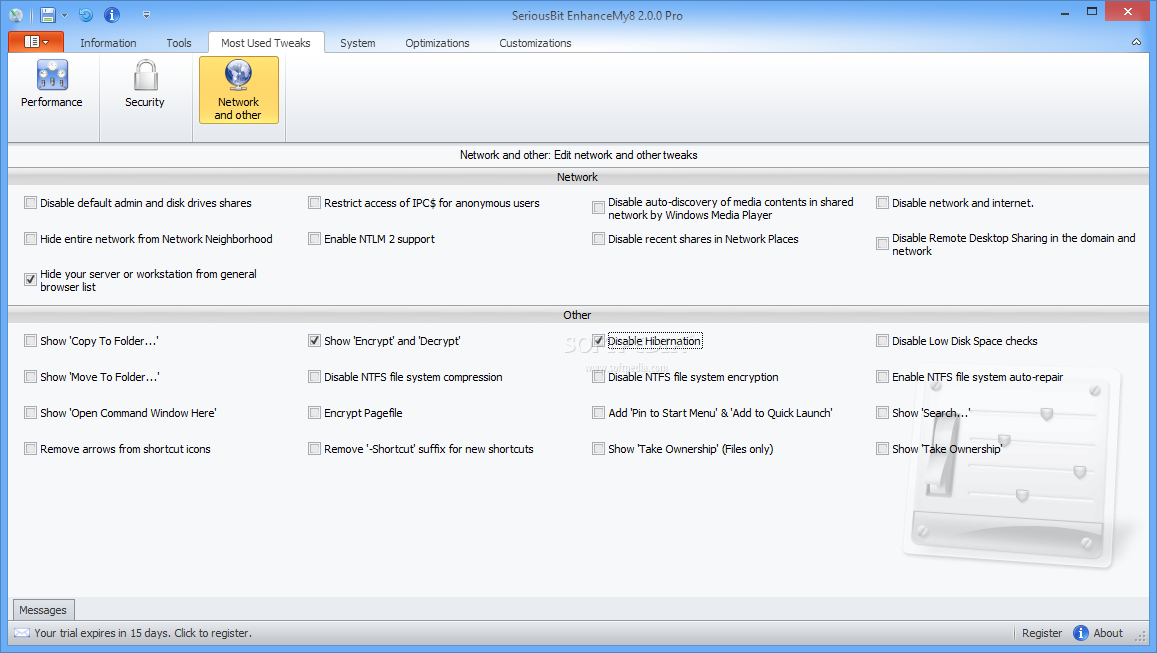The width and height of the screenshot is (1157, 653).
Task: Open the save button dropdown arrow
Action: coord(64,15)
